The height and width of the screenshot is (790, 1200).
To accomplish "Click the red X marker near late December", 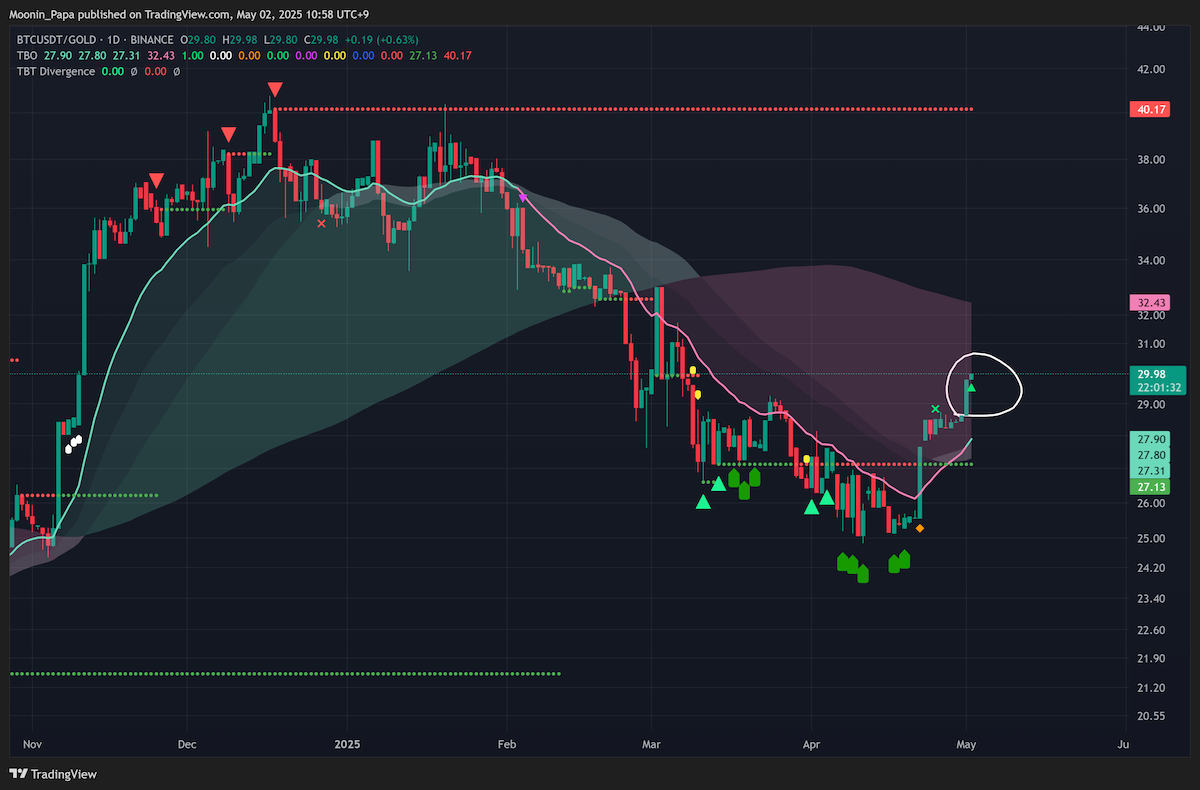I will coord(321,224).
